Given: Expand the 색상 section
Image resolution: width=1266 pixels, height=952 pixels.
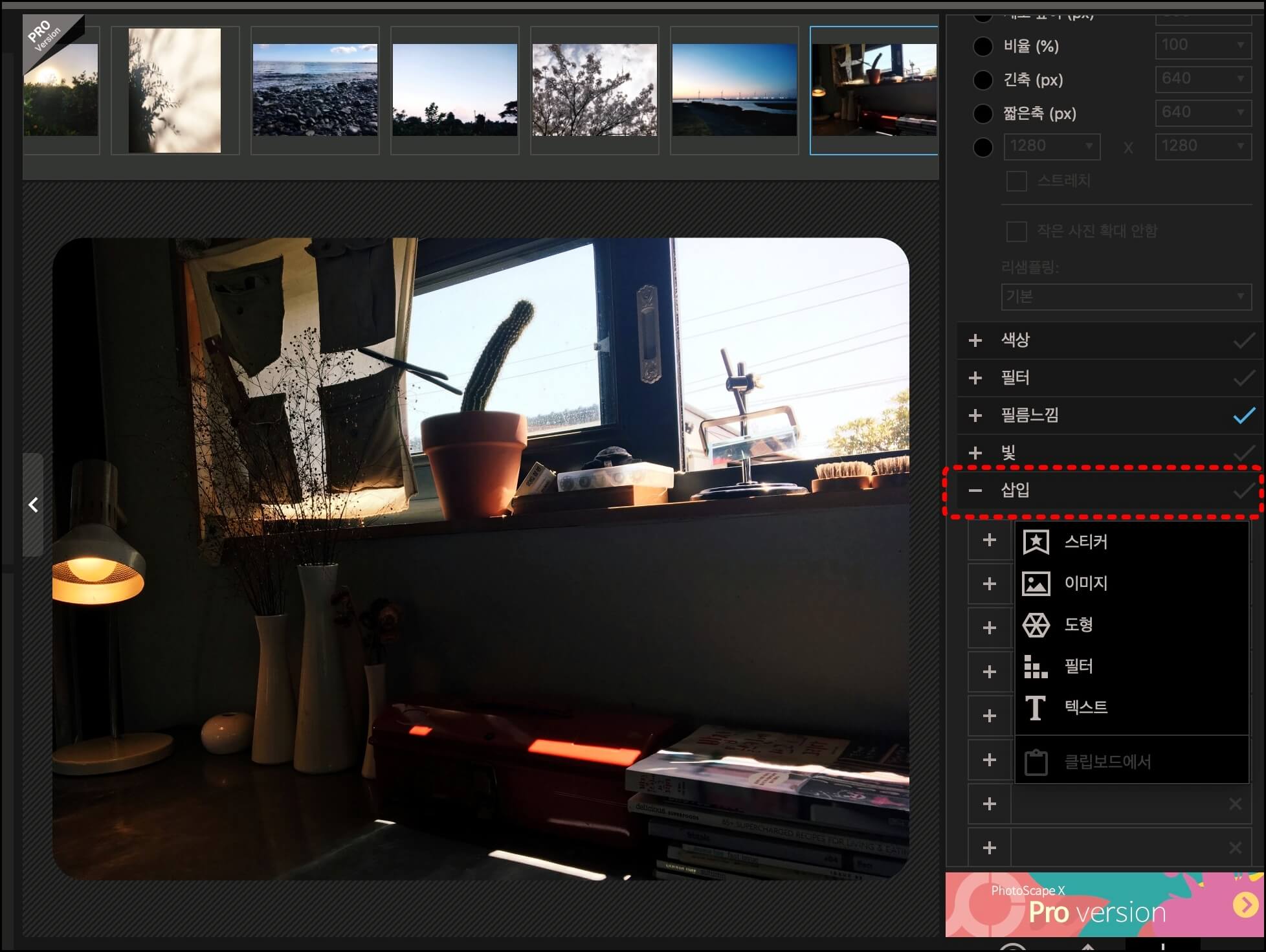Looking at the screenshot, I should [975, 340].
